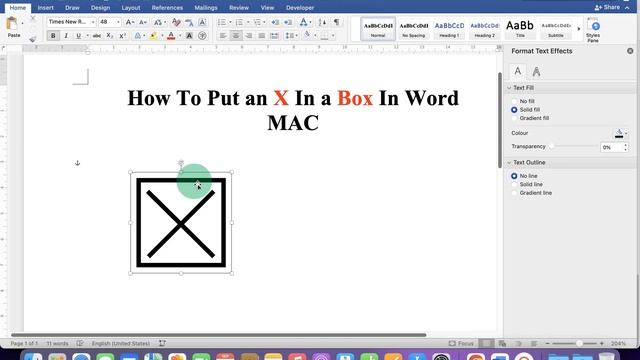640x360 pixels.
Task: Open the Draw ribbon tab
Action: pos(72,8)
